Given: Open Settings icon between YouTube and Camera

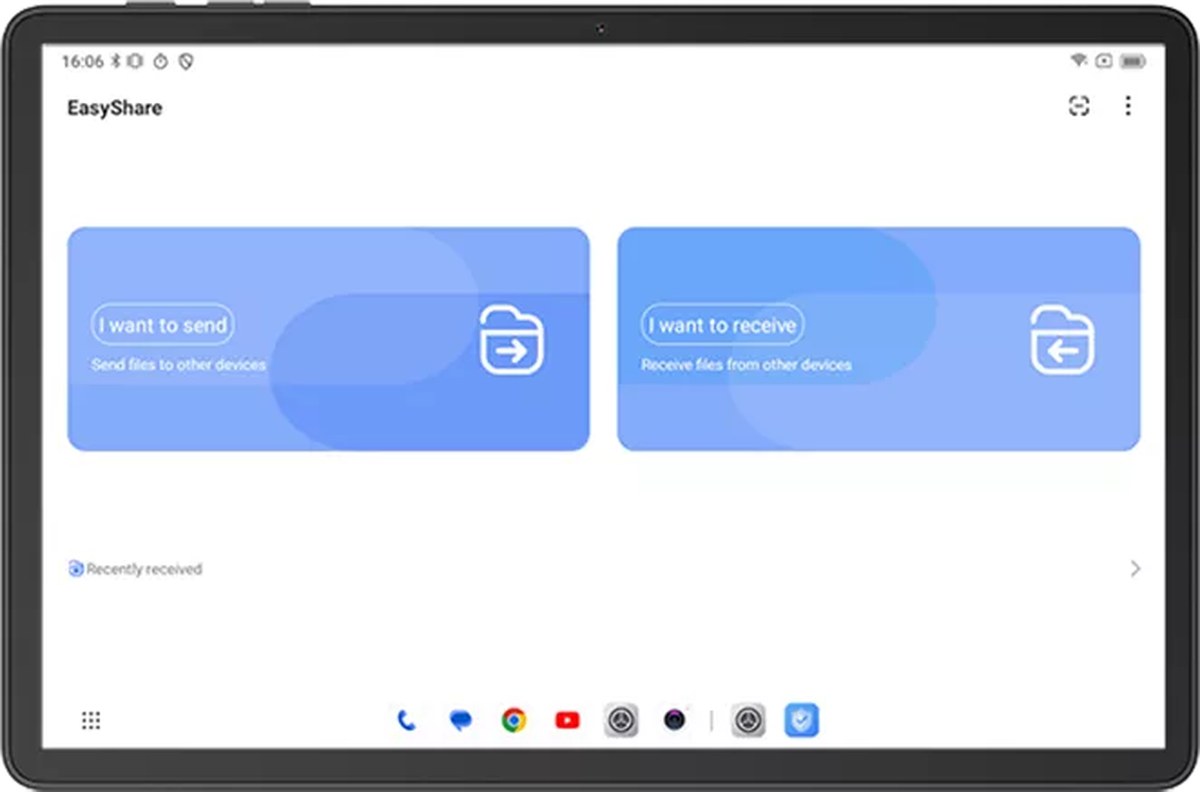Looking at the screenshot, I should 621,720.
